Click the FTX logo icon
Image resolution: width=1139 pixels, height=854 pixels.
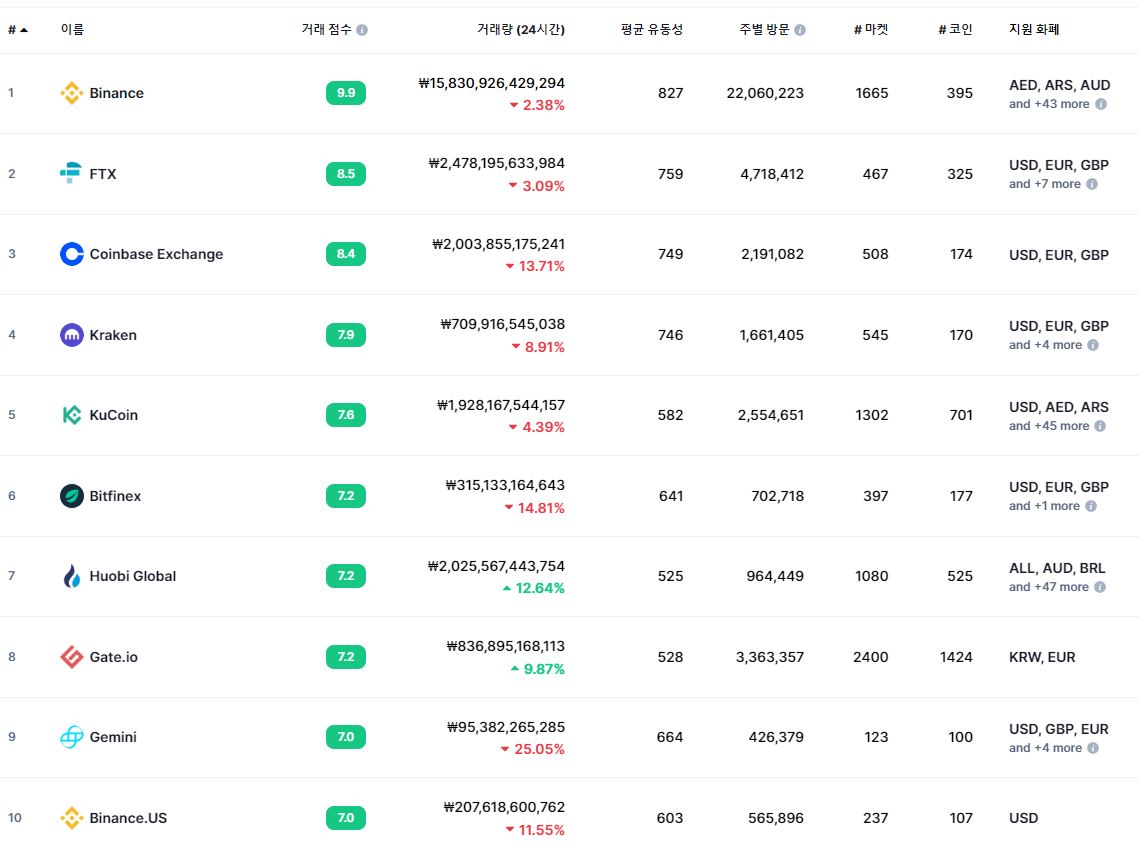71,174
